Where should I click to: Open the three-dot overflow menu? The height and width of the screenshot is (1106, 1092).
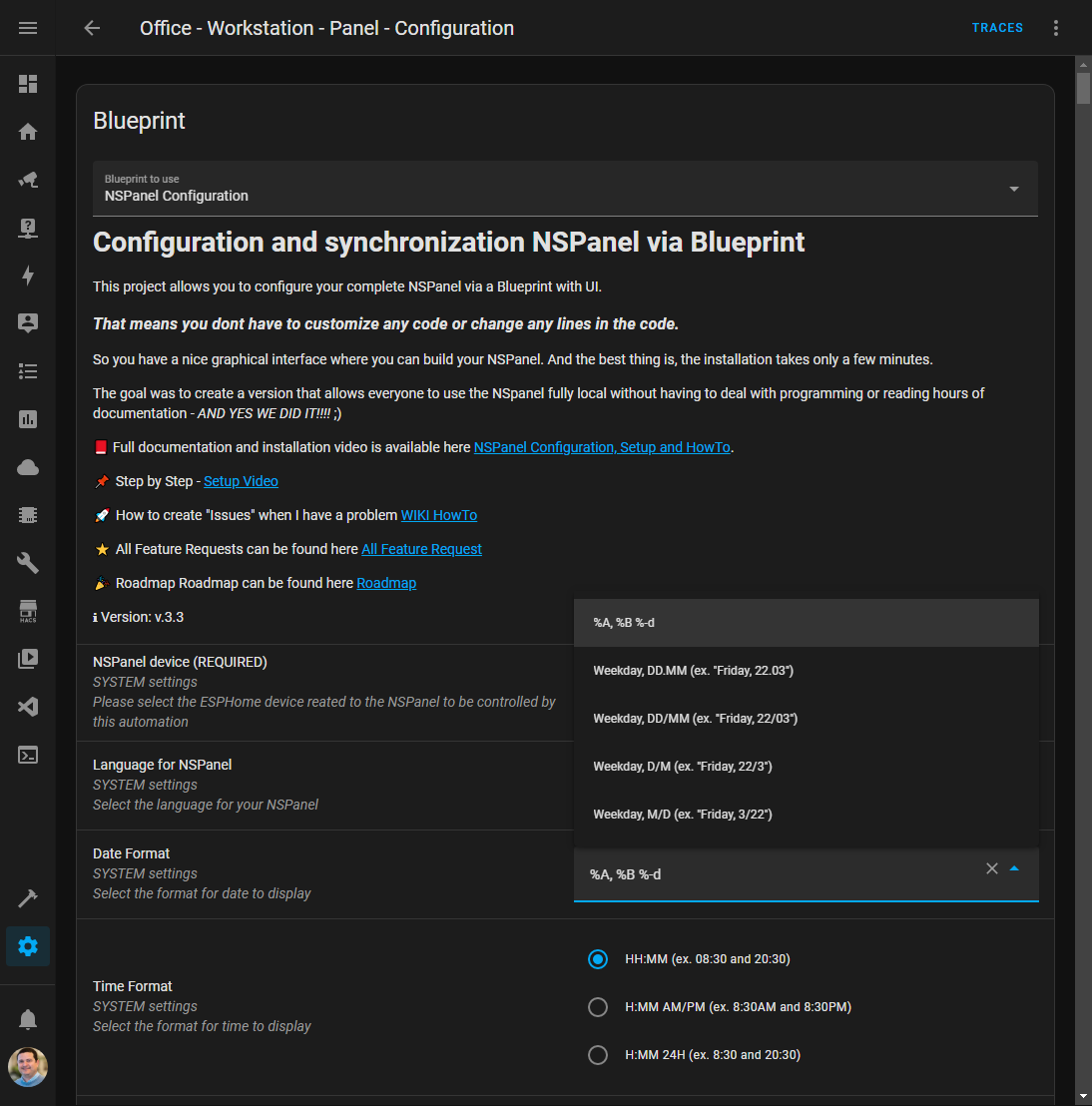1055,27
